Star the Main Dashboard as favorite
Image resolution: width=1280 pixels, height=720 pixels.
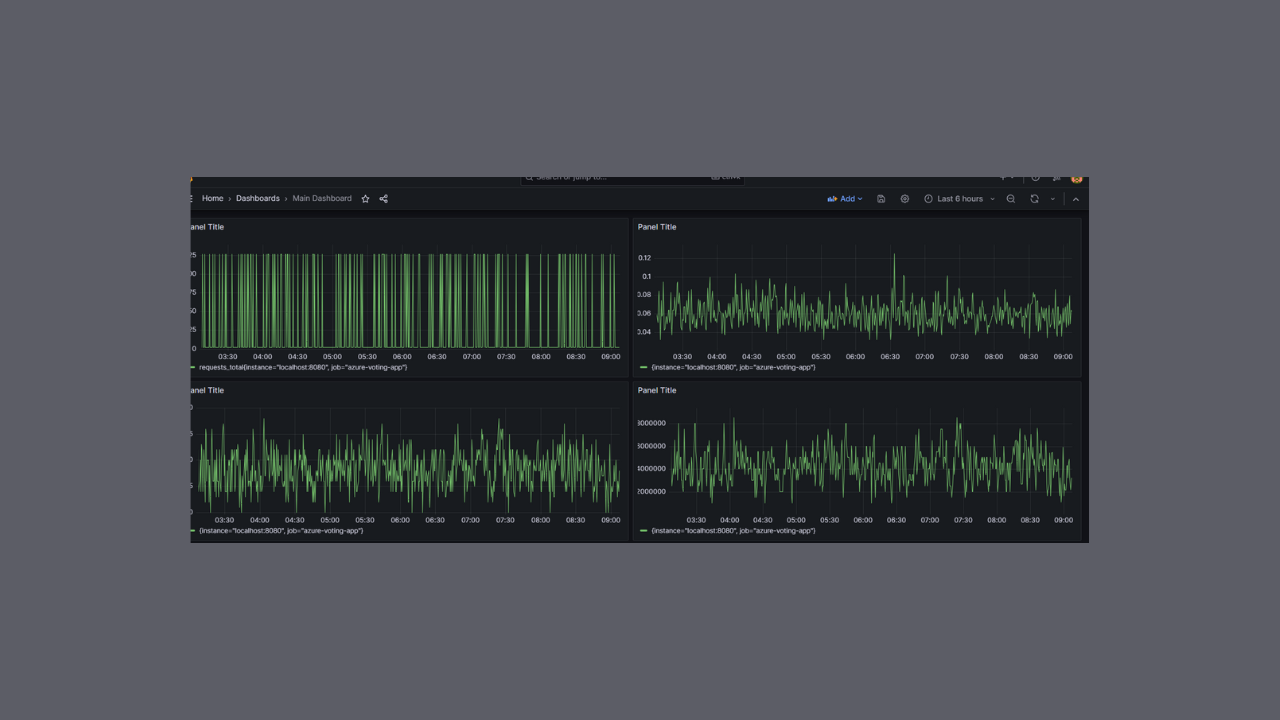[x=365, y=199]
